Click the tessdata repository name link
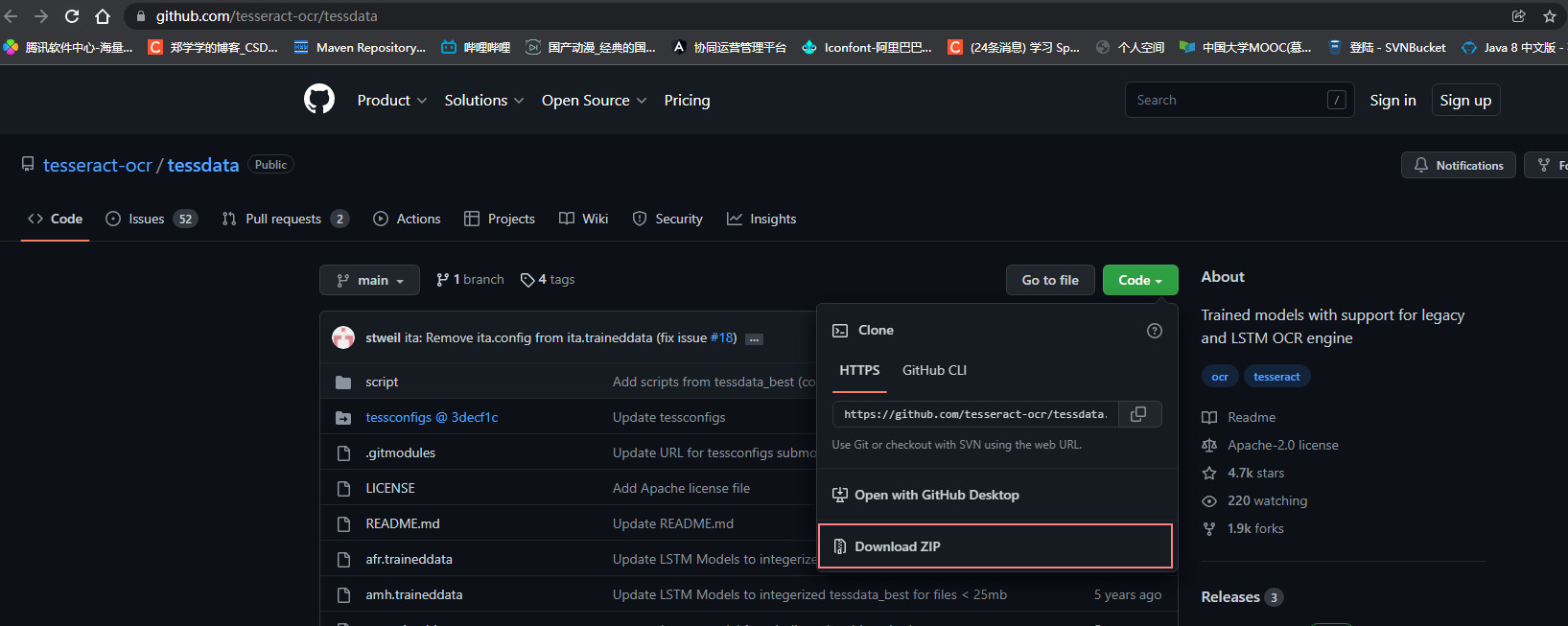This screenshot has width=1568, height=626. 203,165
